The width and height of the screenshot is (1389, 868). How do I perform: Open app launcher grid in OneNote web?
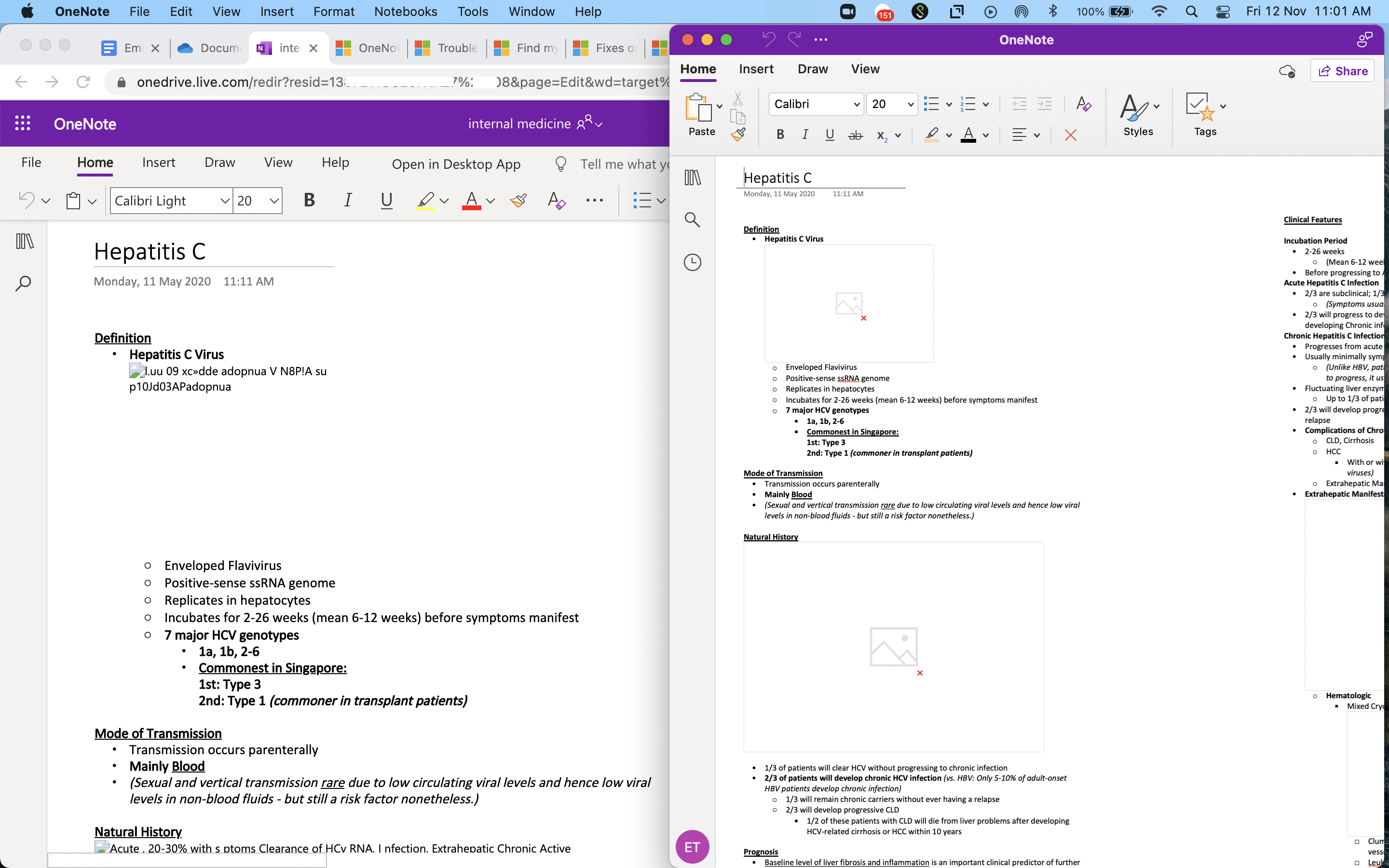tap(22, 123)
